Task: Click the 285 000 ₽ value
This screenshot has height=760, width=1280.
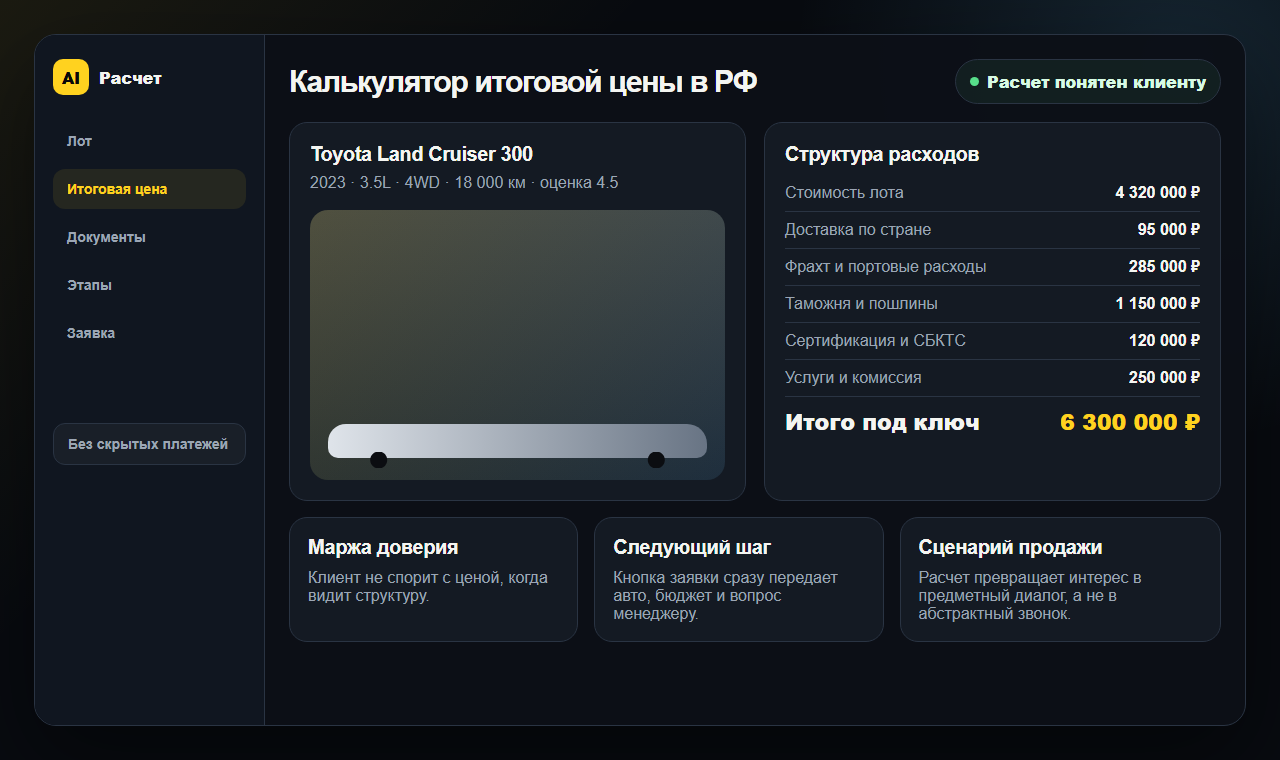Action: pos(1164,266)
